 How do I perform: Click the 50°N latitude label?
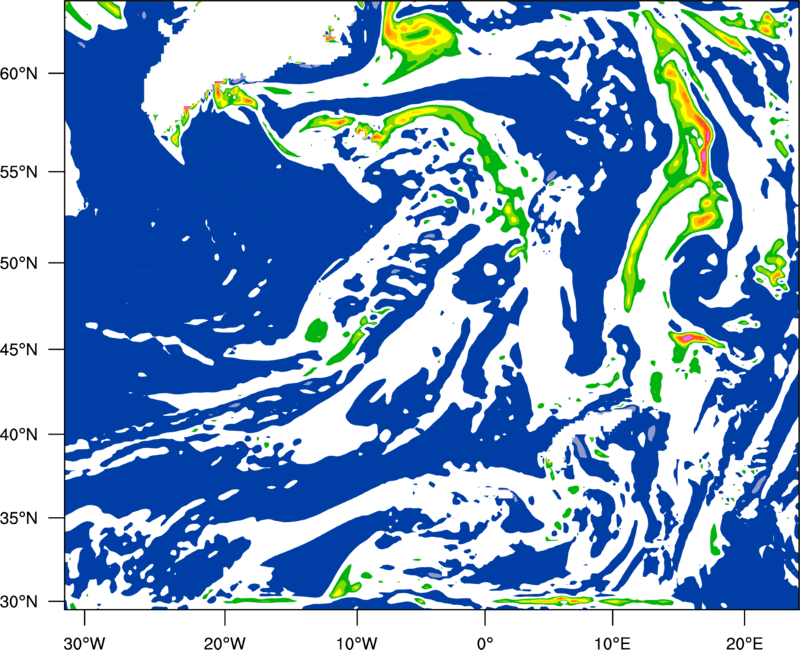tap(19, 263)
